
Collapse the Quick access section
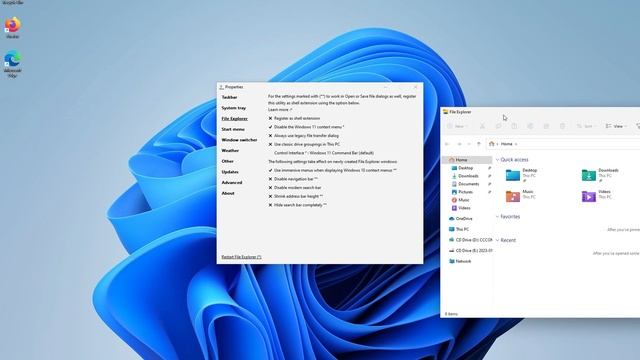click(x=497, y=160)
